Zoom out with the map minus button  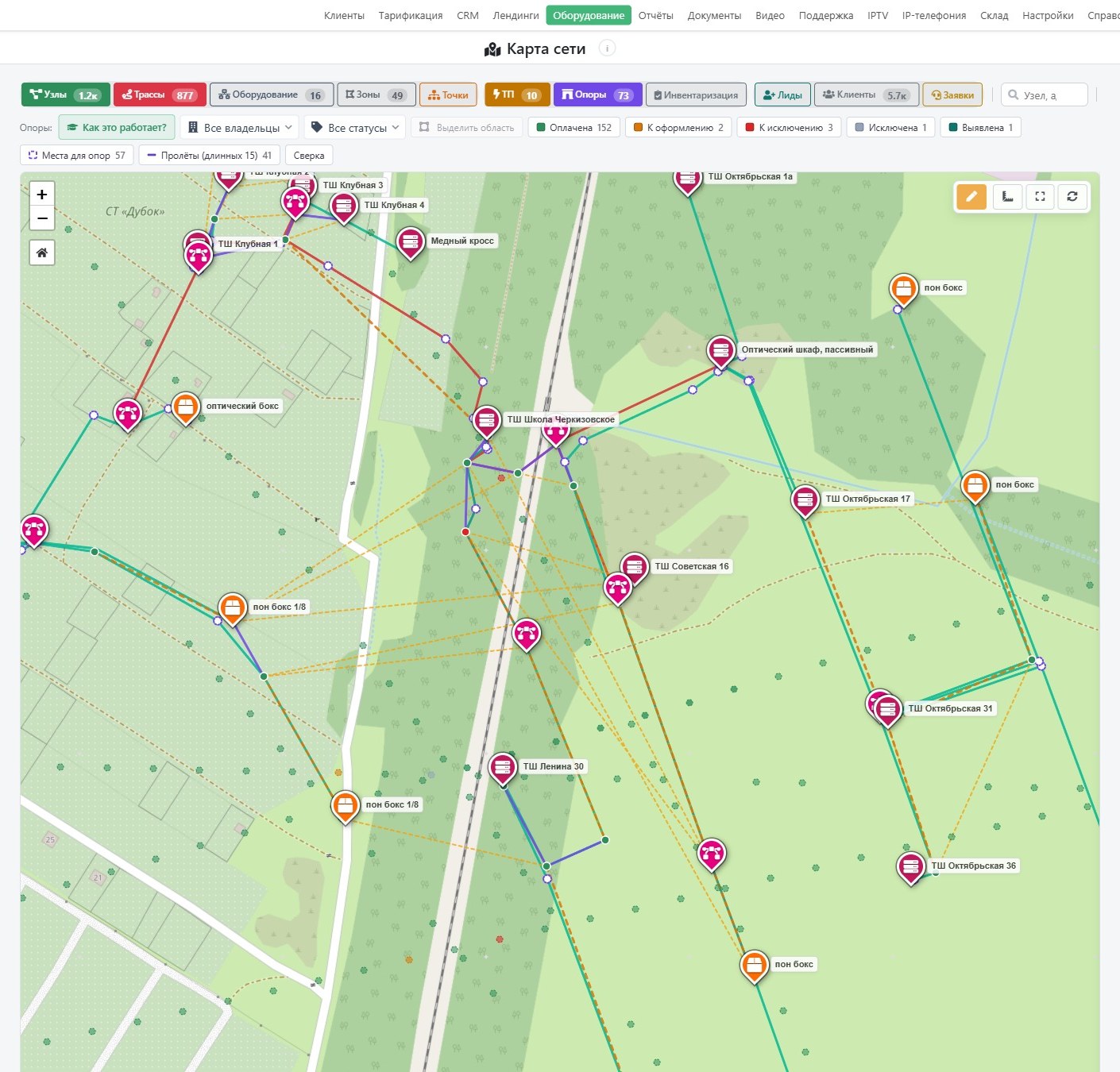tap(42, 218)
